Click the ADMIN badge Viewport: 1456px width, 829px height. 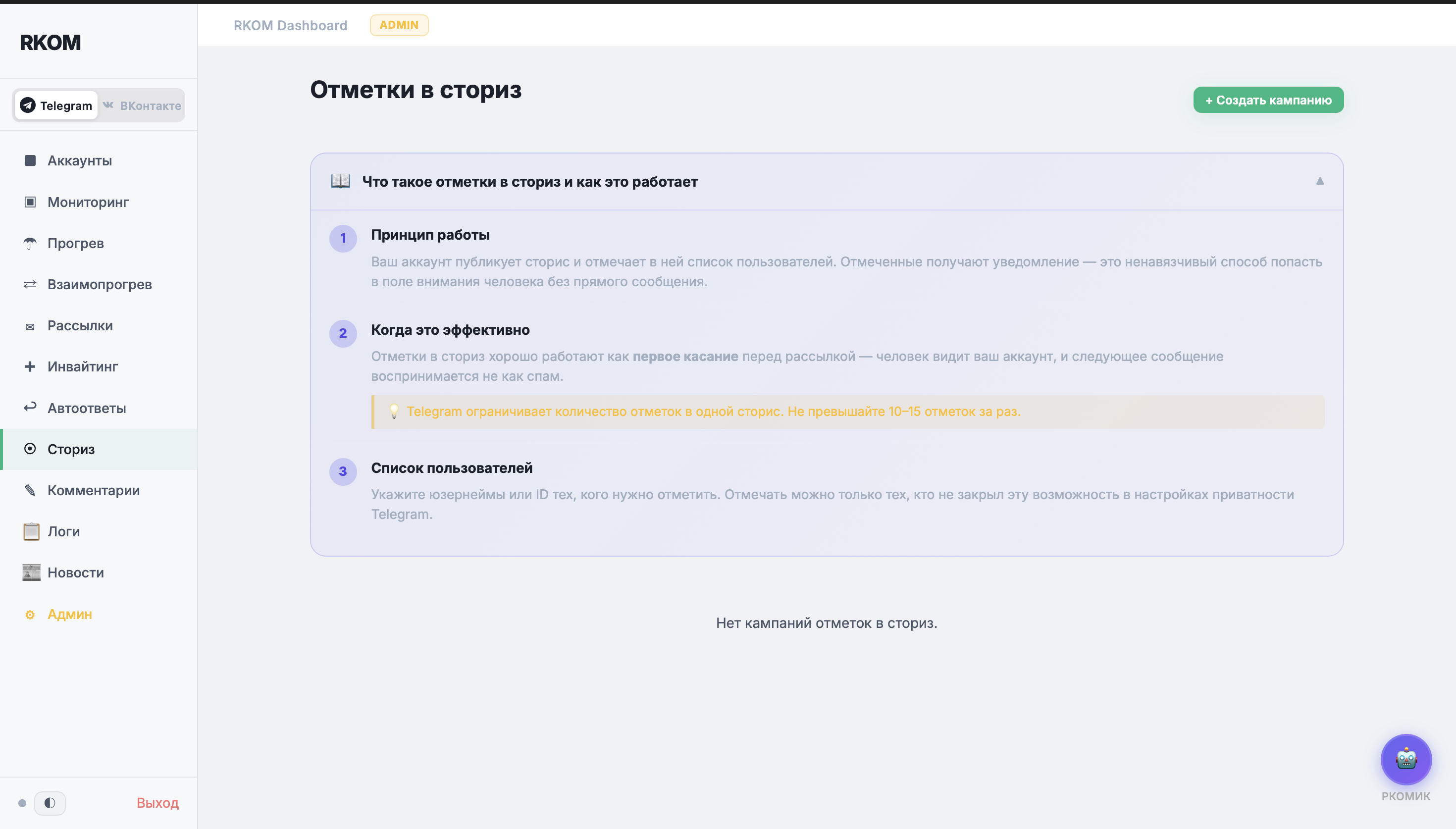coord(399,25)
